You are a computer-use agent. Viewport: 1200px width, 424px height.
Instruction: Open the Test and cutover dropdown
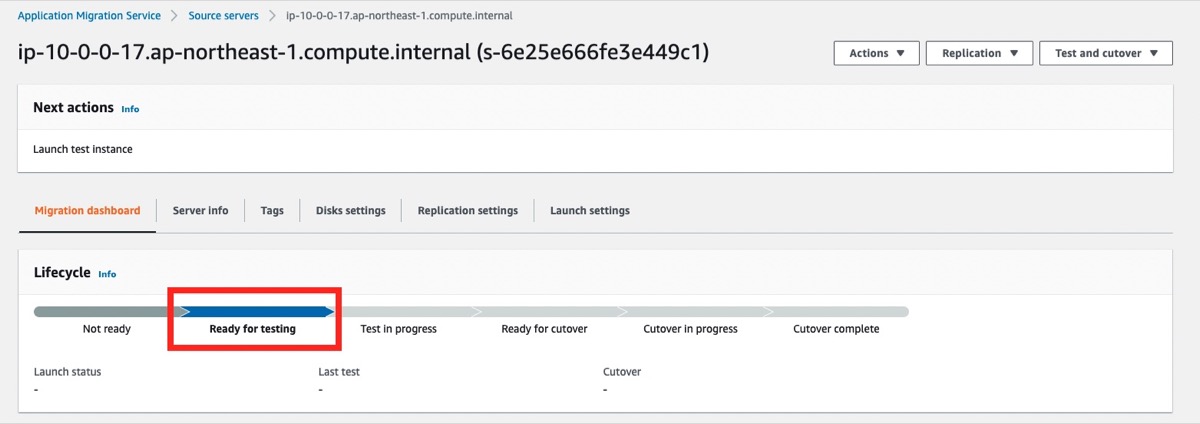[x=1106, y=53]
